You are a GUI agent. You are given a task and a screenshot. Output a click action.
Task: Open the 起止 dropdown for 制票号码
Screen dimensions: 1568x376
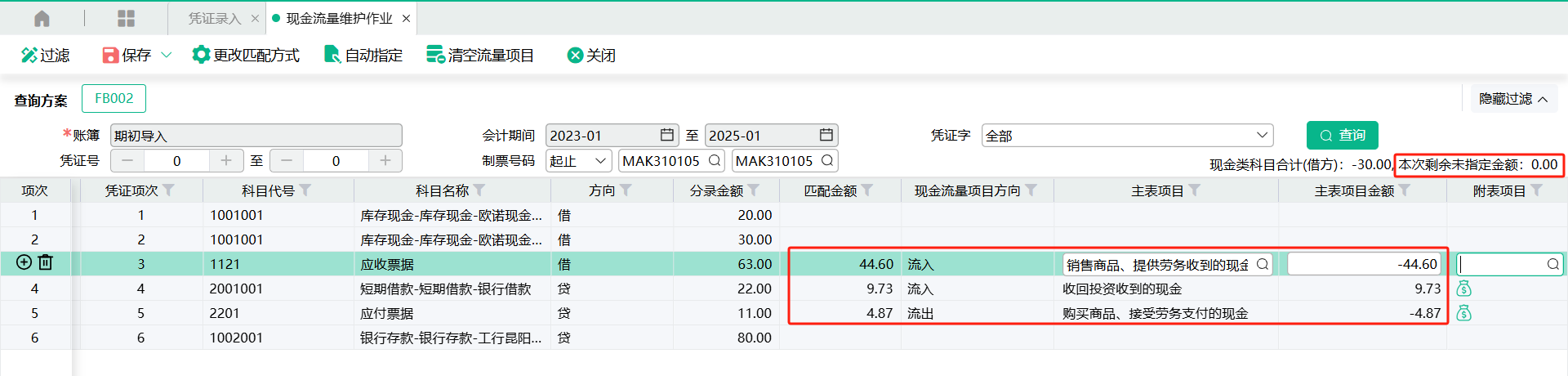click(x=599, y=161)
